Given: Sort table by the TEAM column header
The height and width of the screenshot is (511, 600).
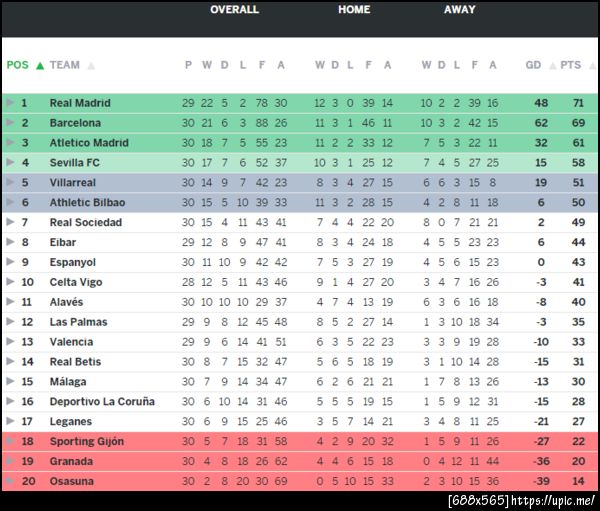Looking at the screenshot, I should point(64,66).
